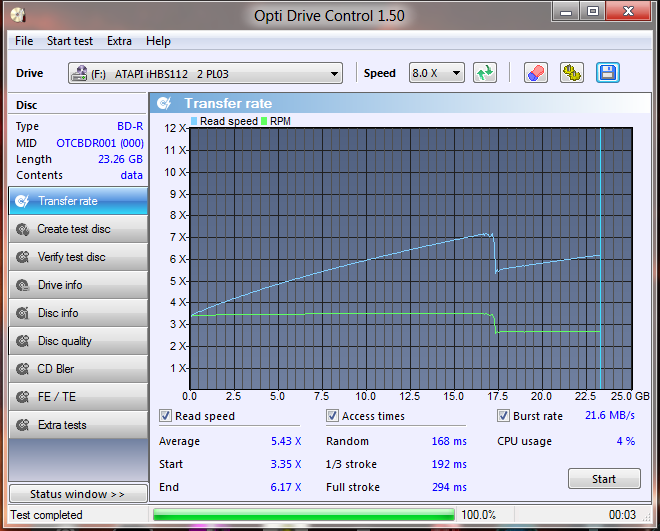Click the 100.0% progress text

point(479,515)
